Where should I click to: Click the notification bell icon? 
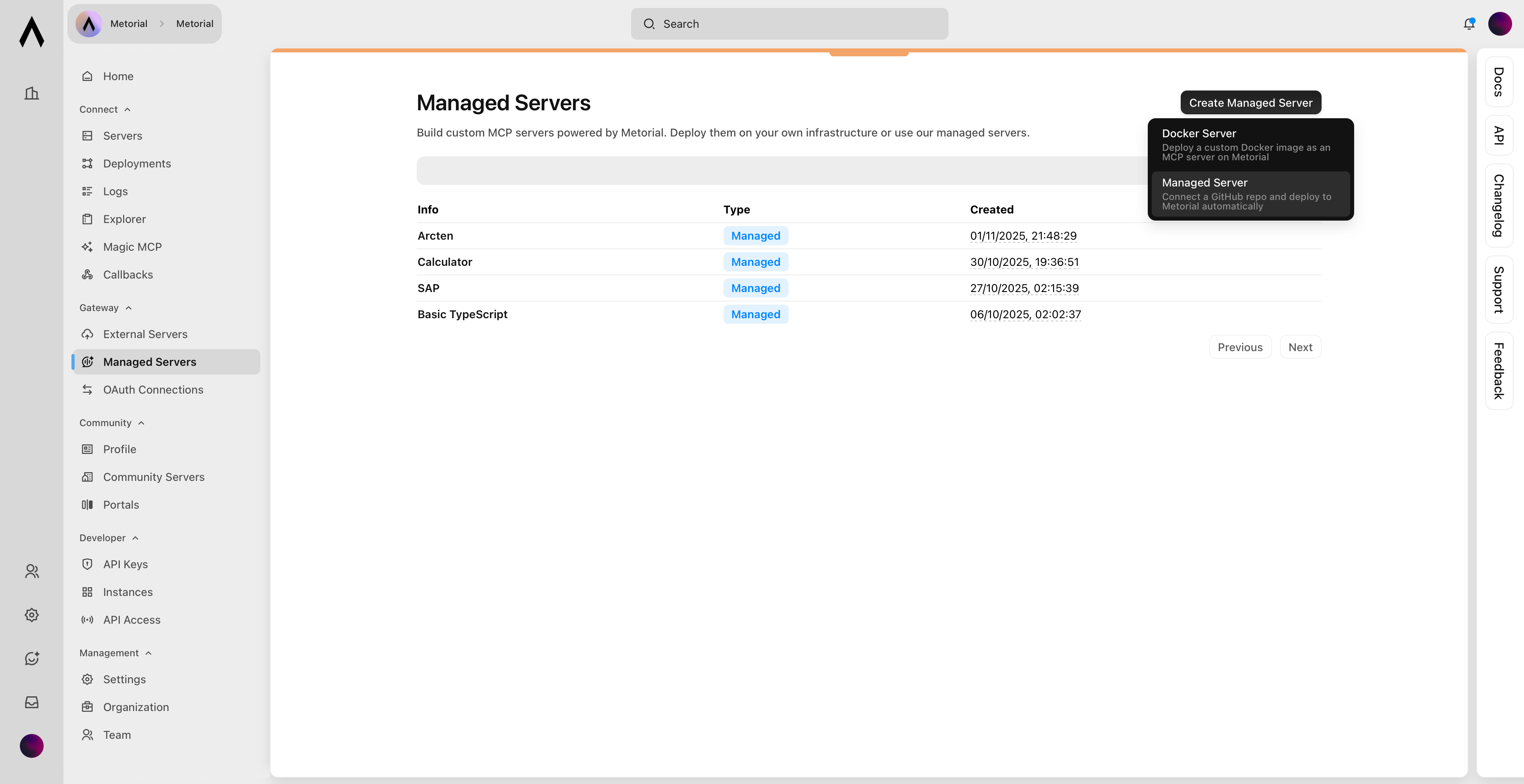[x=1468, y=24]
